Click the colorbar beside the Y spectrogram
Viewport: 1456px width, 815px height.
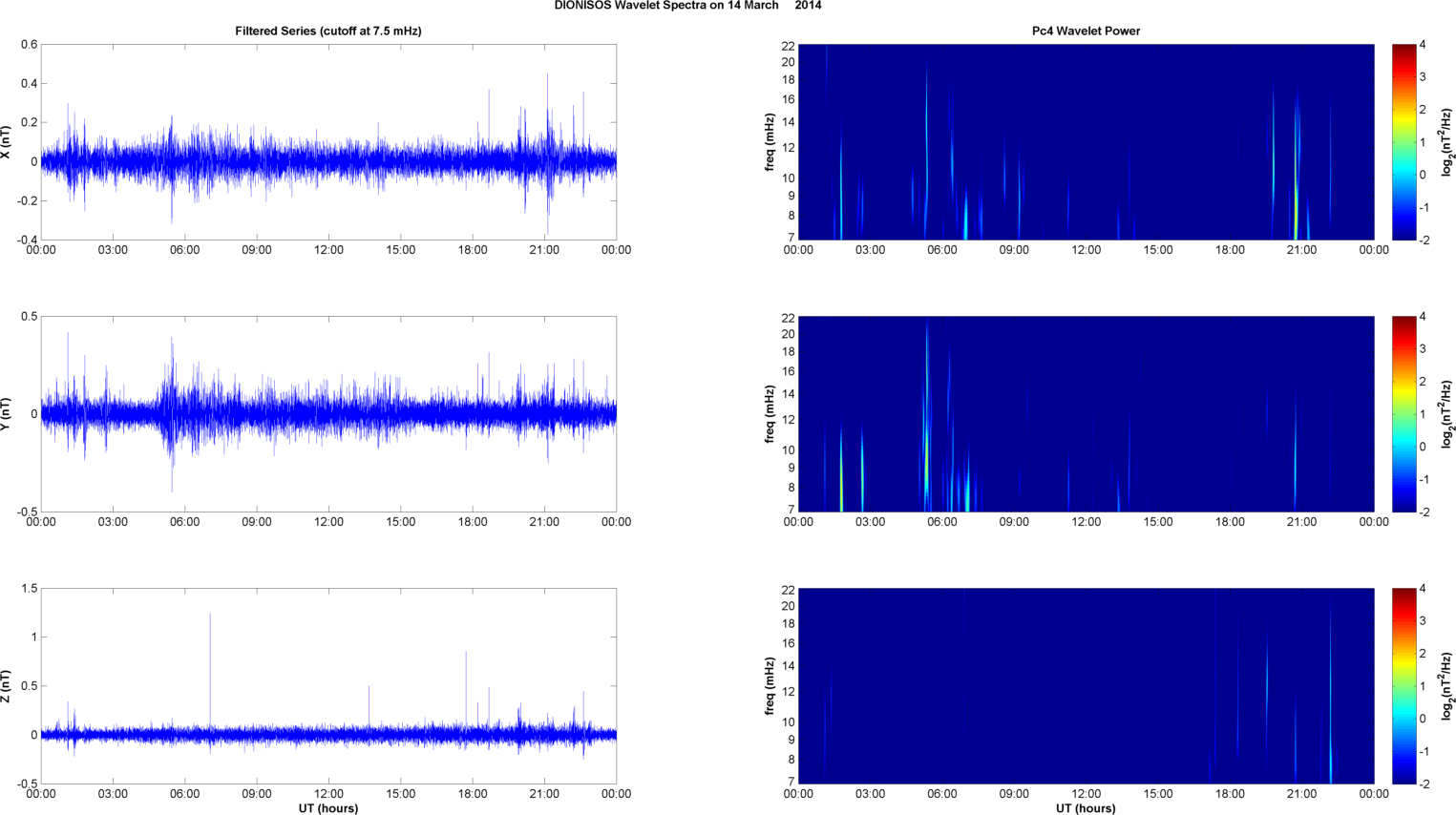(x=1403, y=414)
